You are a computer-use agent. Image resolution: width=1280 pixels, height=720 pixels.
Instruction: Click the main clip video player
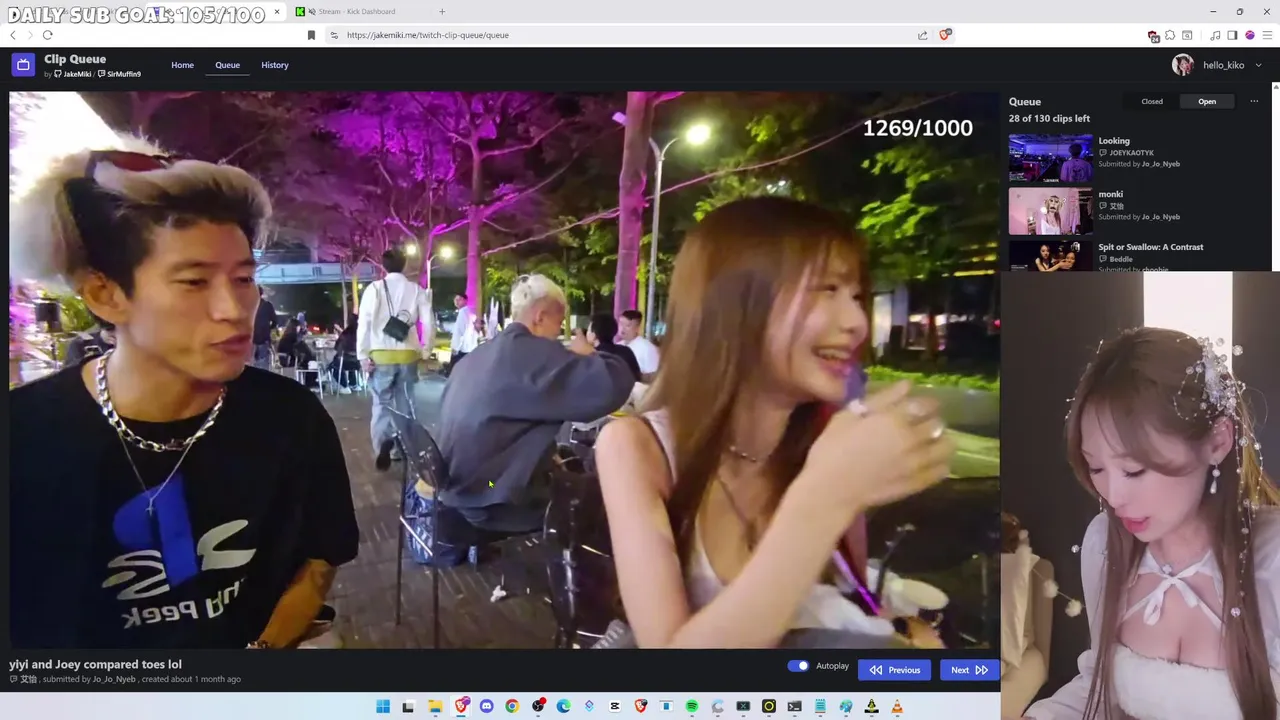[x=504, y=370]
